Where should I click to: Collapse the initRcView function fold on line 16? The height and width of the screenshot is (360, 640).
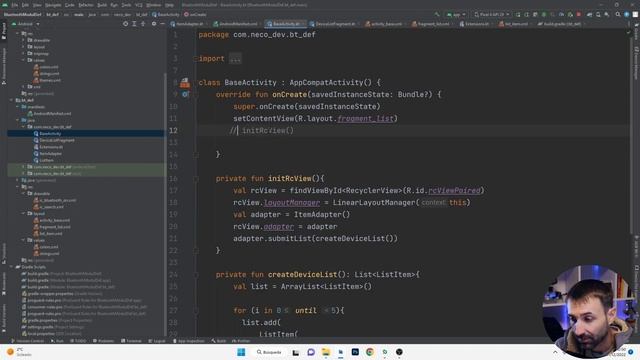click(x=196, y=179)
